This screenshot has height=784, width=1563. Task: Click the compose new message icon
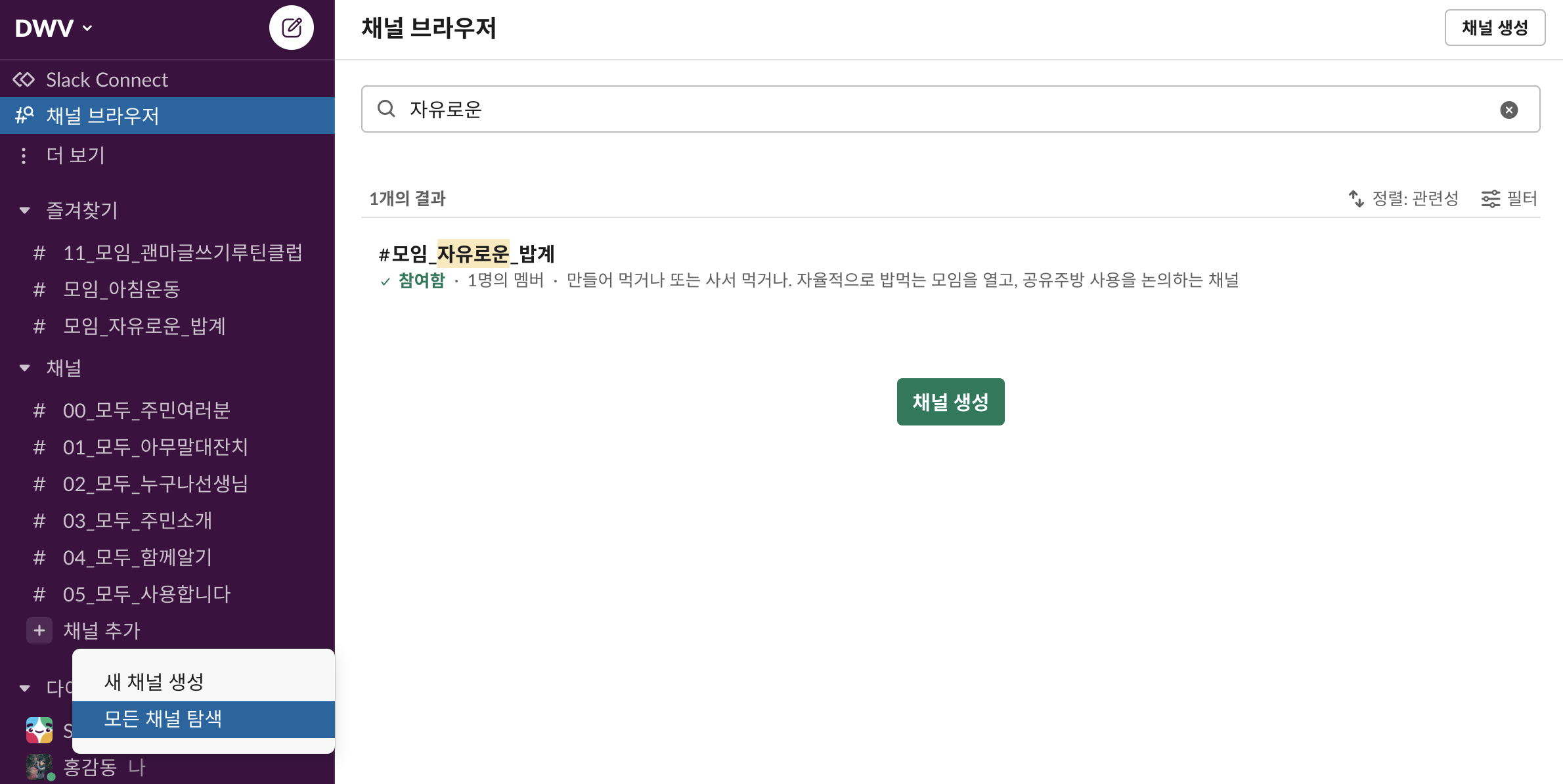pyautogui.click(x=292, y=28)
